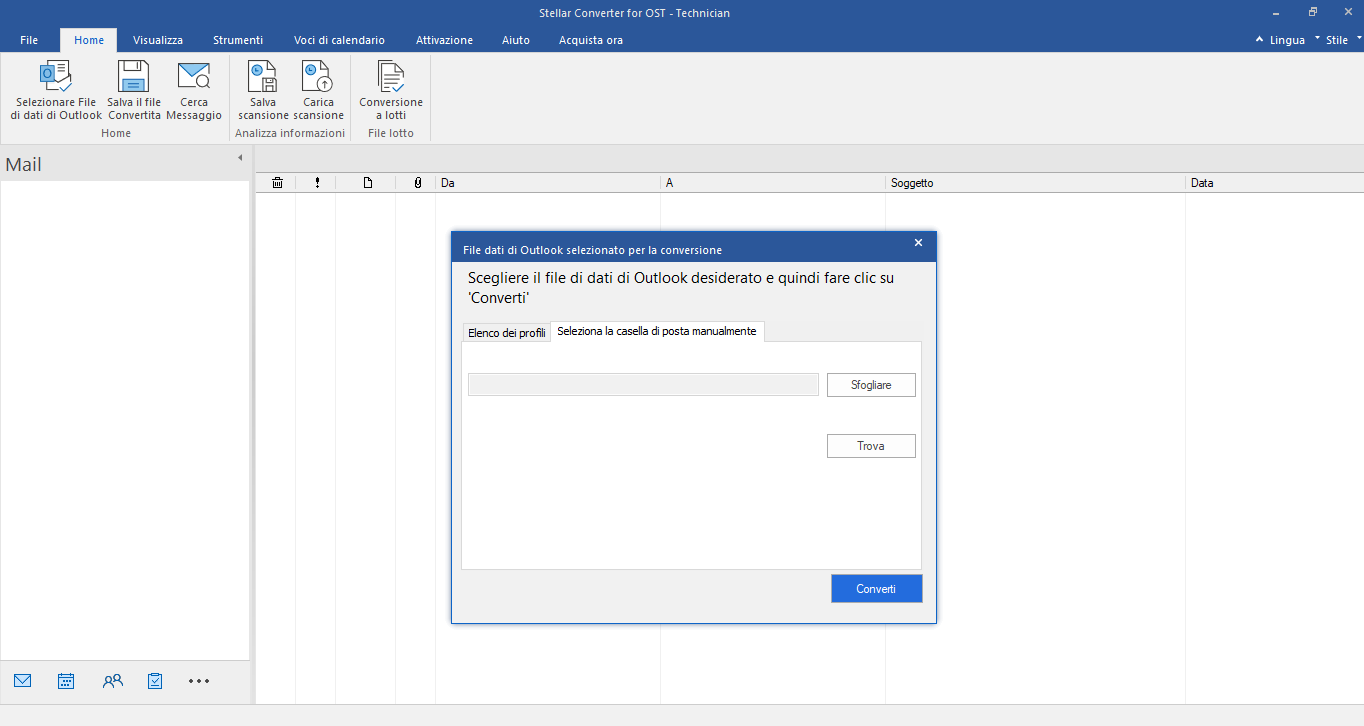Sort by item type document column
The height and width of the screenshot is (726, 1364).
click(x=367, y=183)
